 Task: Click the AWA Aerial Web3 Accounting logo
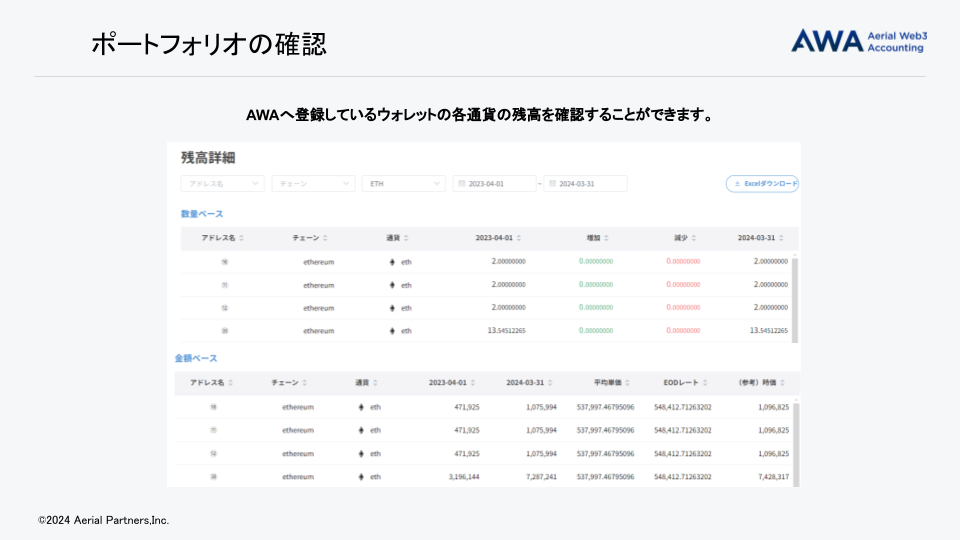[x=859, y=41]
